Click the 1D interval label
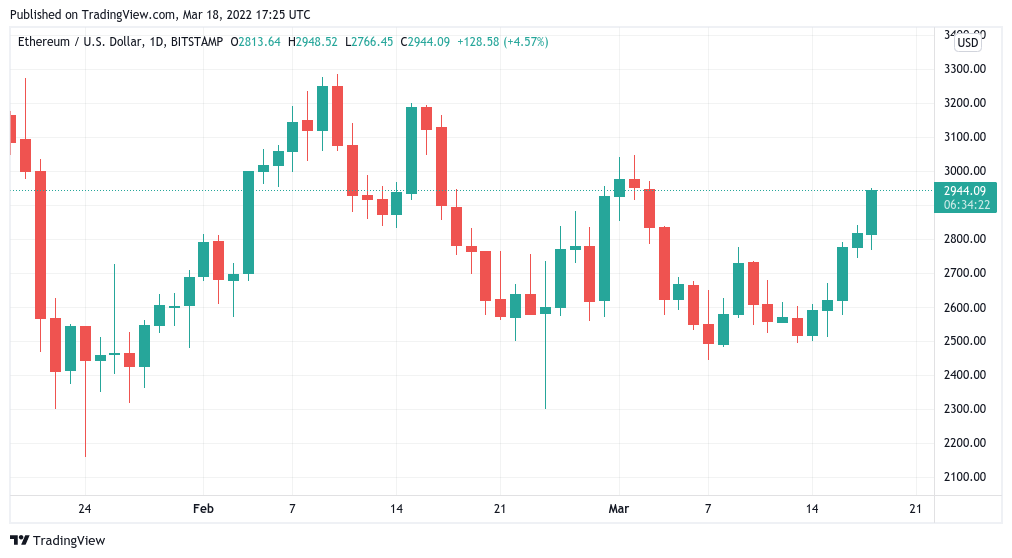This screenshot has height=558, width=1012. [x=156, y=42]
